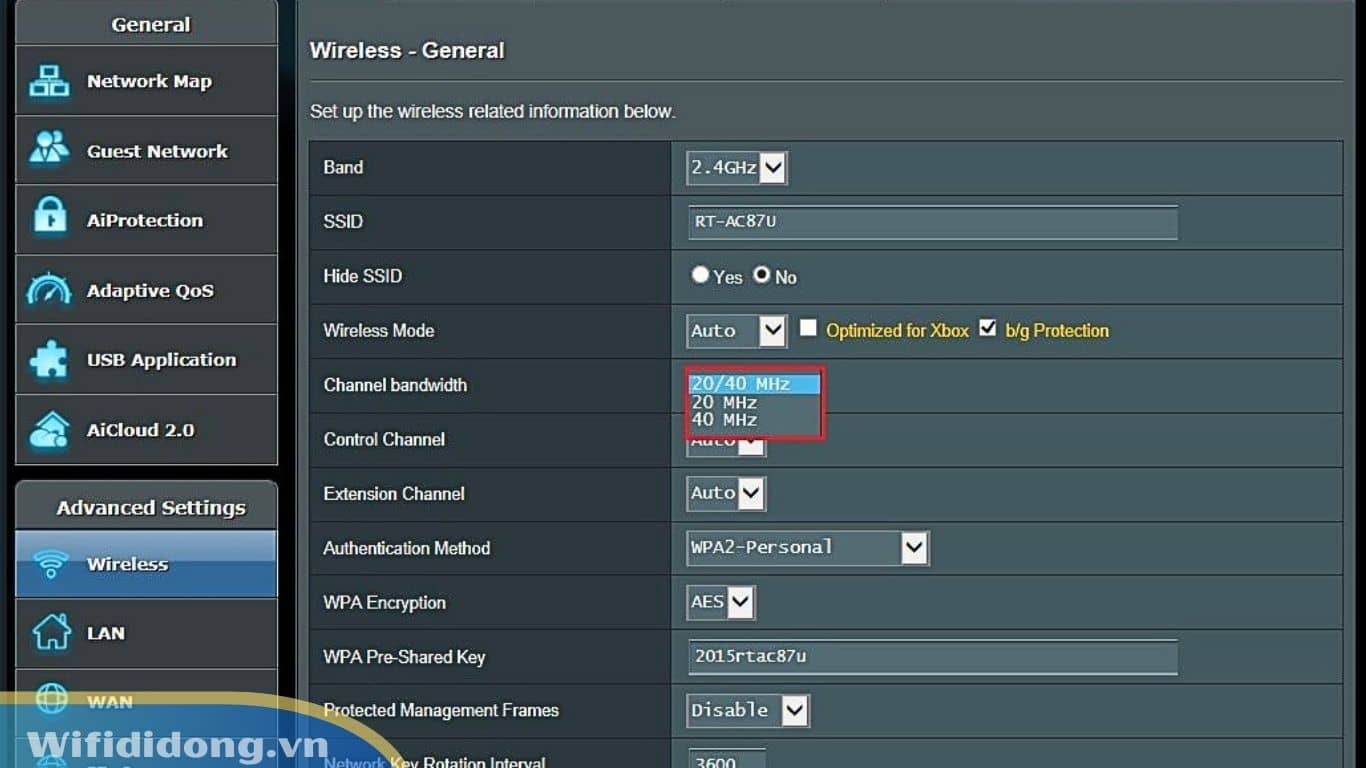Viewport: 1366px width, 768px height.
Task: Uncheck b/g Protection
Action: point(988,326)
